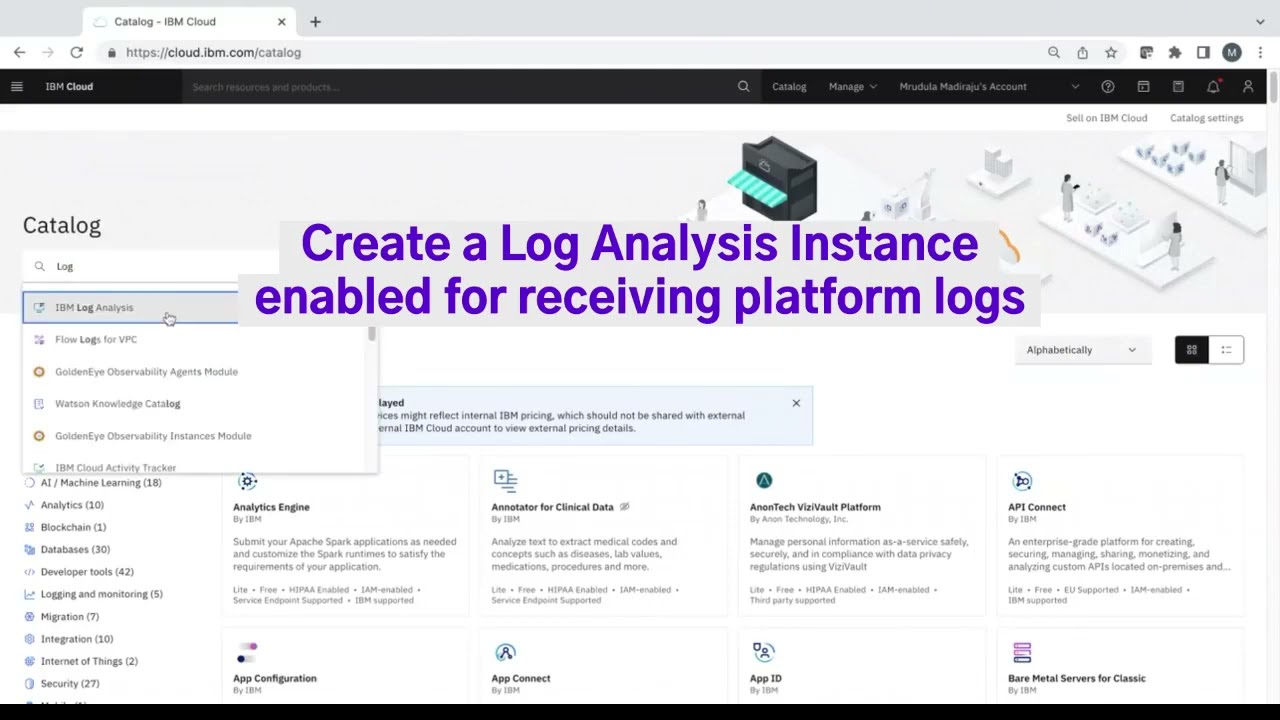Click the Bare Metal Servers for Classic icon
Viewport: 1280px width, 720px height.
(x=1022, y=653)
